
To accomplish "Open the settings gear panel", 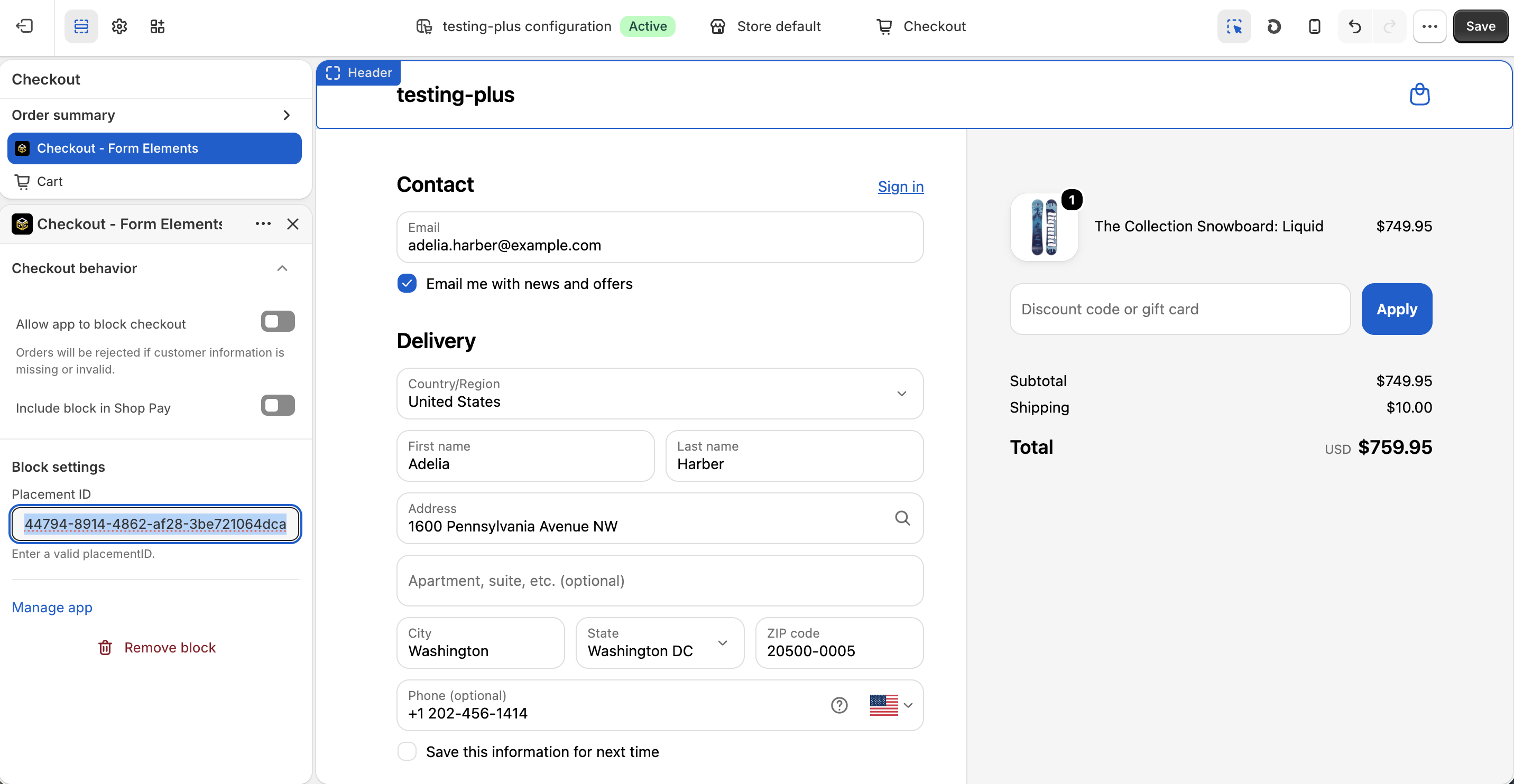I will pyautogui.click(x=119, y=26).
